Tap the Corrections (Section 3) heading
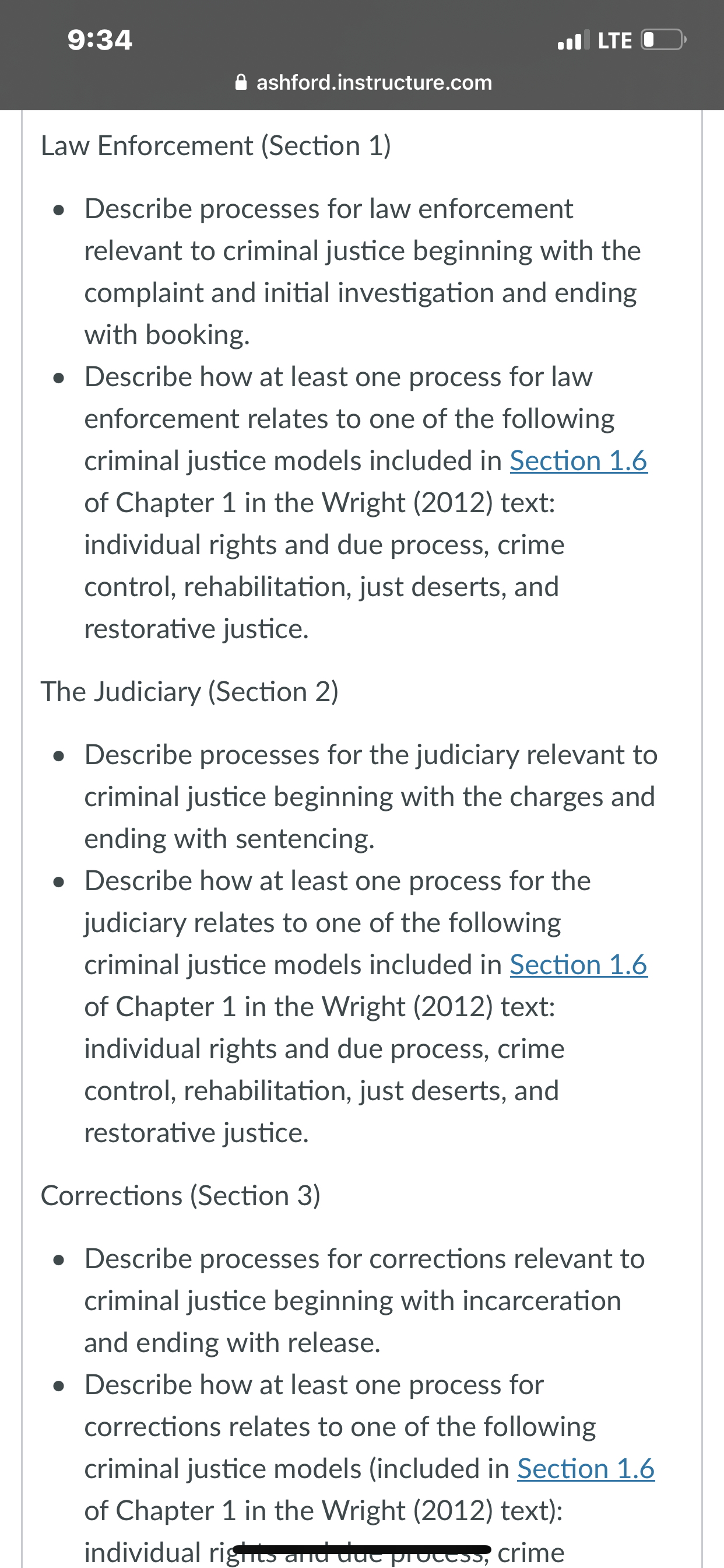This screenshot has height=1568, width=724. 181,1196
